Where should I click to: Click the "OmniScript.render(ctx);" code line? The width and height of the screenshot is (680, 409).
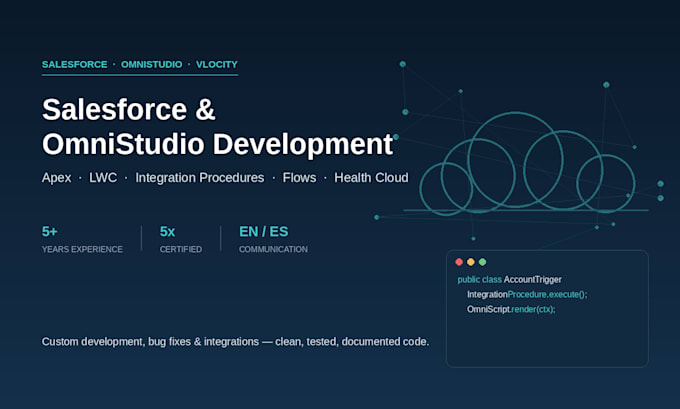[511, 309]
